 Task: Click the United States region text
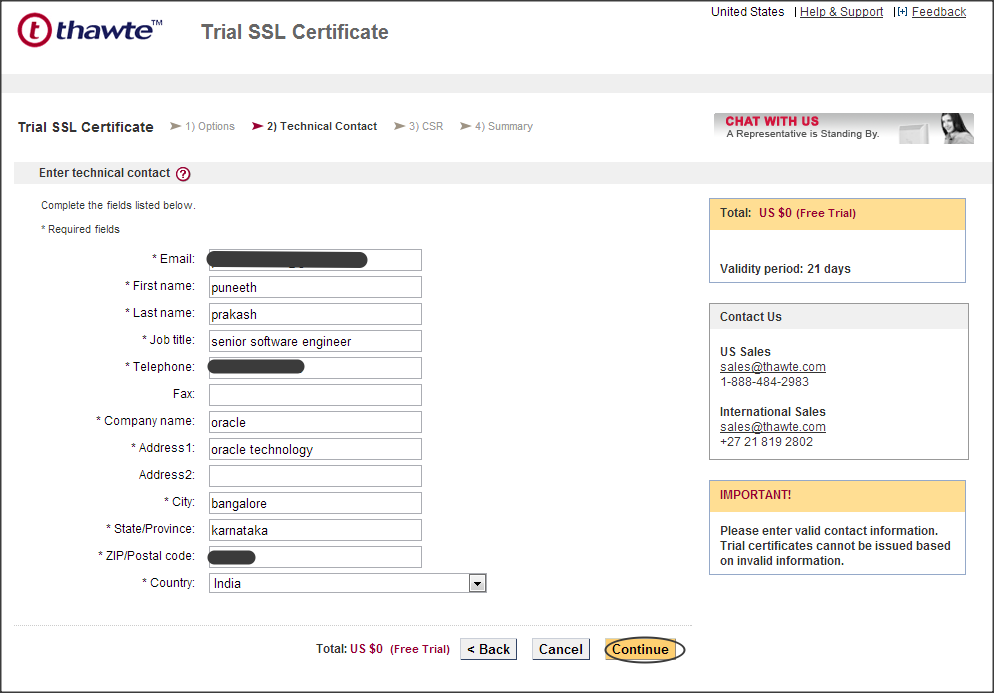(747, 11)
